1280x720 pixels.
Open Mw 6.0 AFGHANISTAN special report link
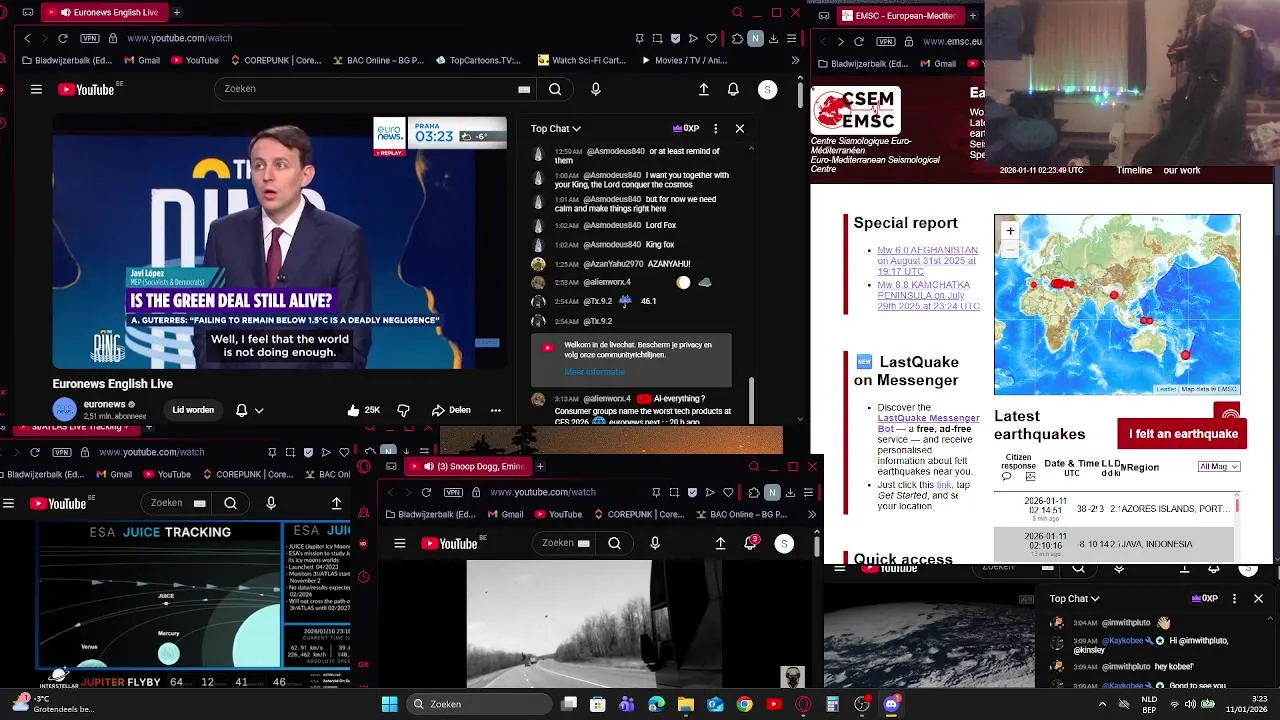(x=927, y=261)
